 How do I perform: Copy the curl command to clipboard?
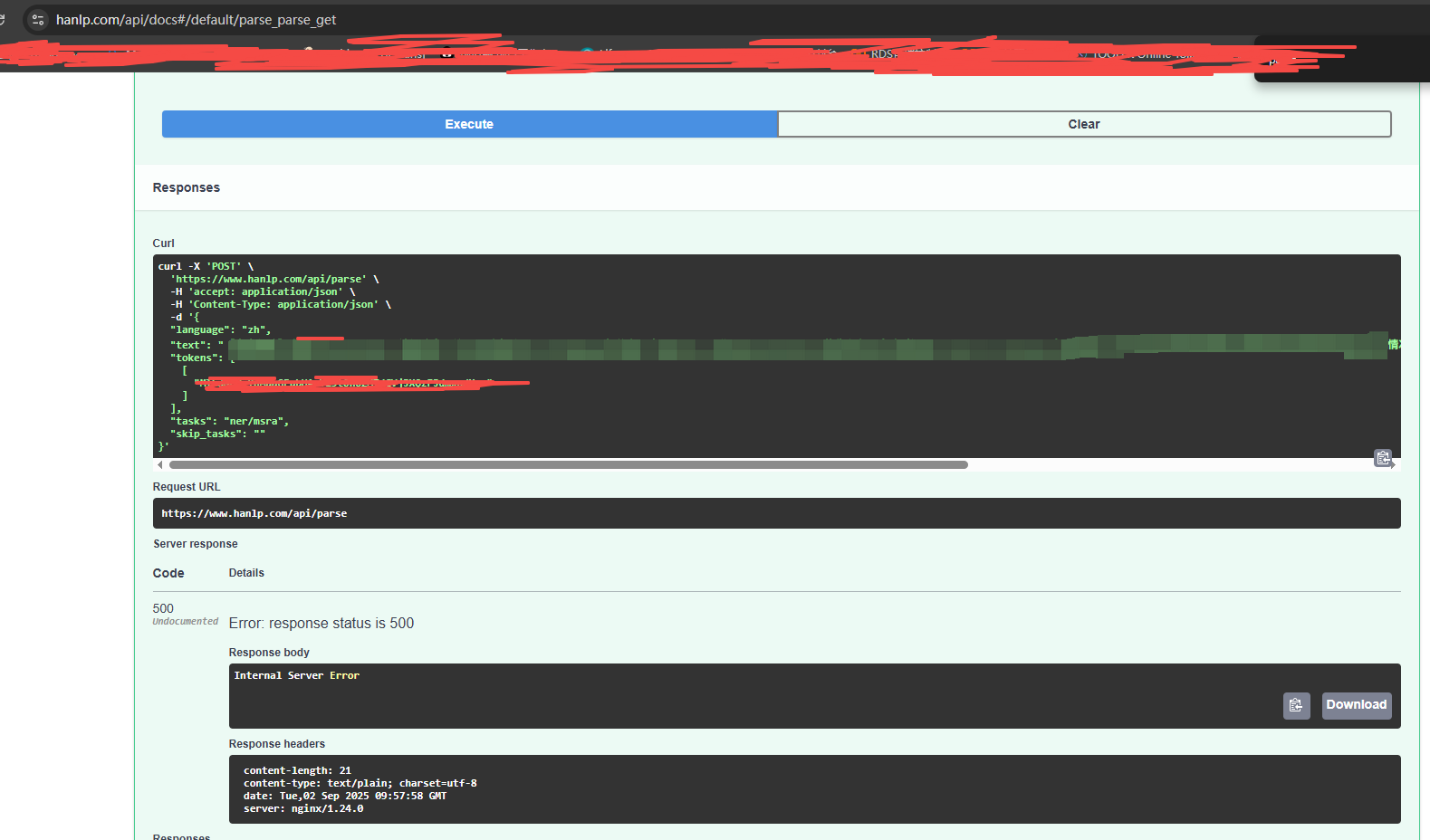(1383, 458)
